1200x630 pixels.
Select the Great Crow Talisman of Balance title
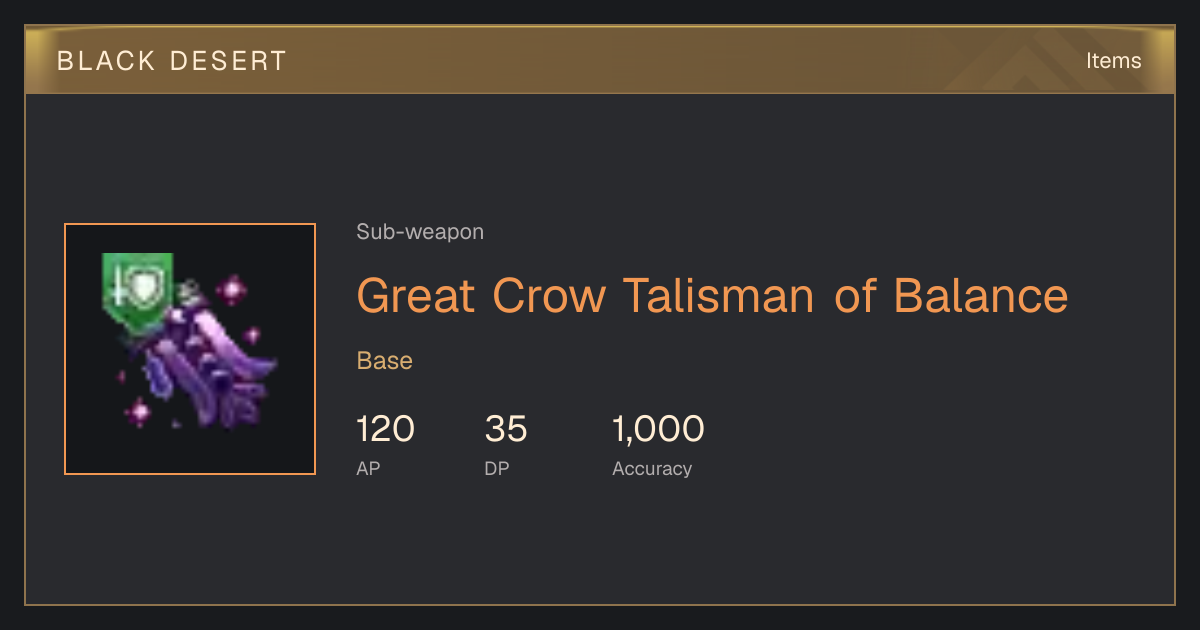click(712, 296)
